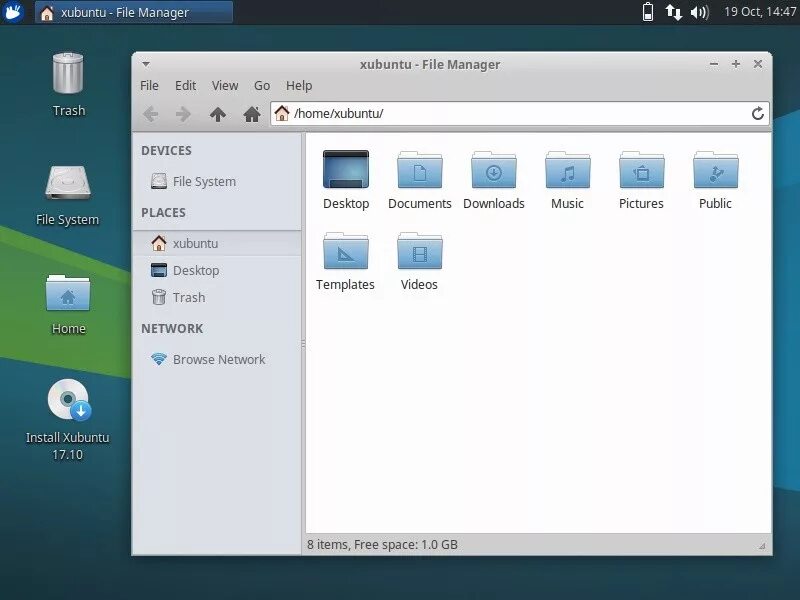Open the Templates folder
Image resolution: width=800 pixels, height=600 pixels.
(345, 261)
